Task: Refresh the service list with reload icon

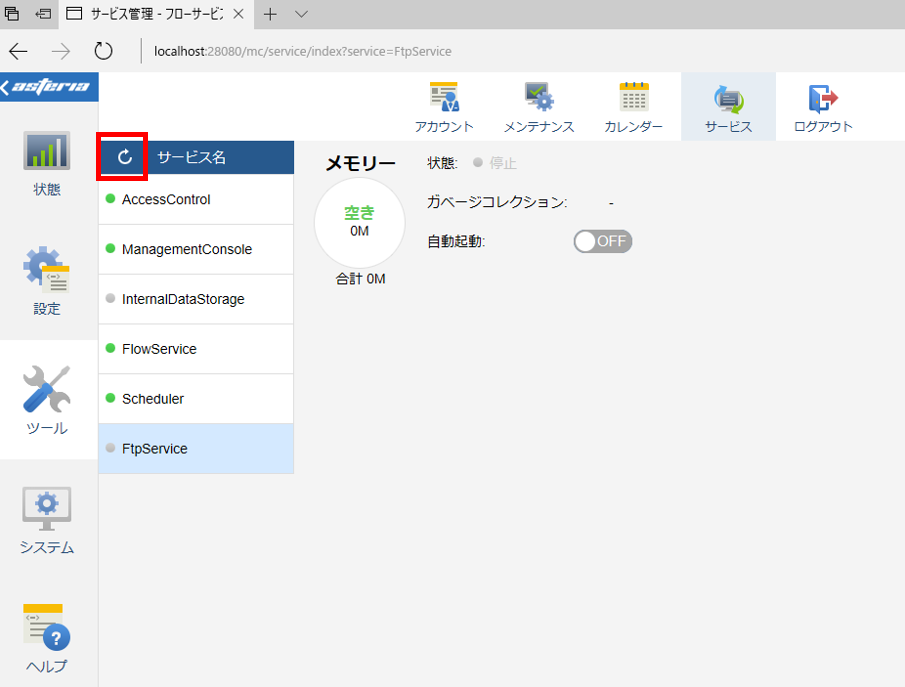Action: click(124, 157)
